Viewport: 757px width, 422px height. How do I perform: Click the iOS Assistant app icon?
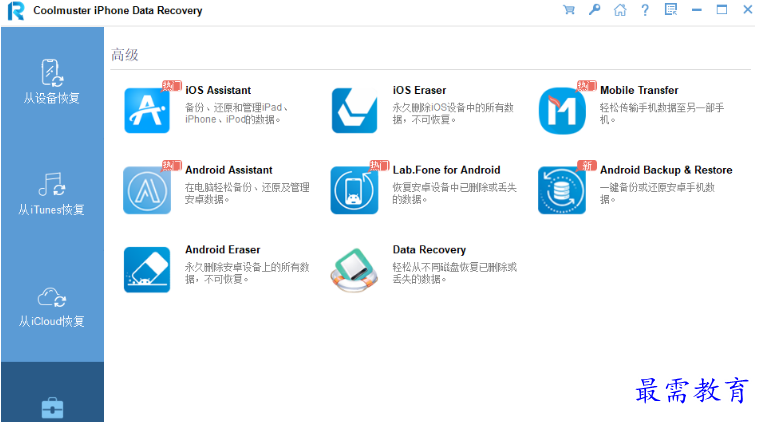click(x=147, y=110)
